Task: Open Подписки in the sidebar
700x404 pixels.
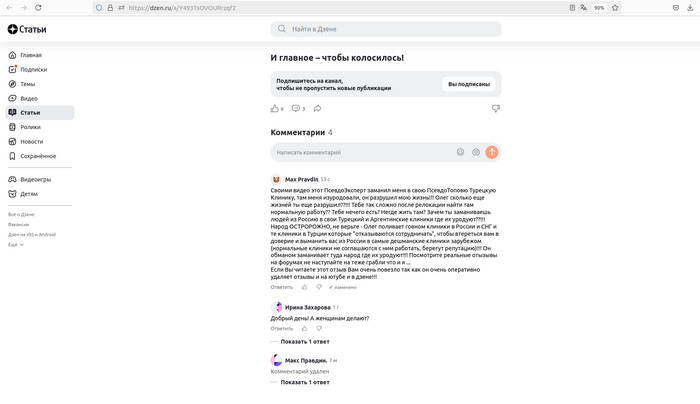Action: (x=33, y=69)
